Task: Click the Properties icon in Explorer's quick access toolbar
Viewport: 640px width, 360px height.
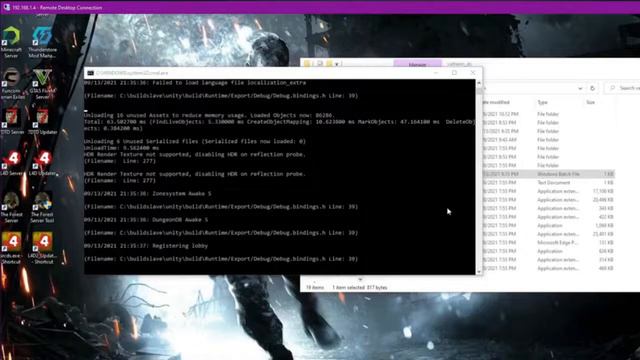Action: click(320, 64)
